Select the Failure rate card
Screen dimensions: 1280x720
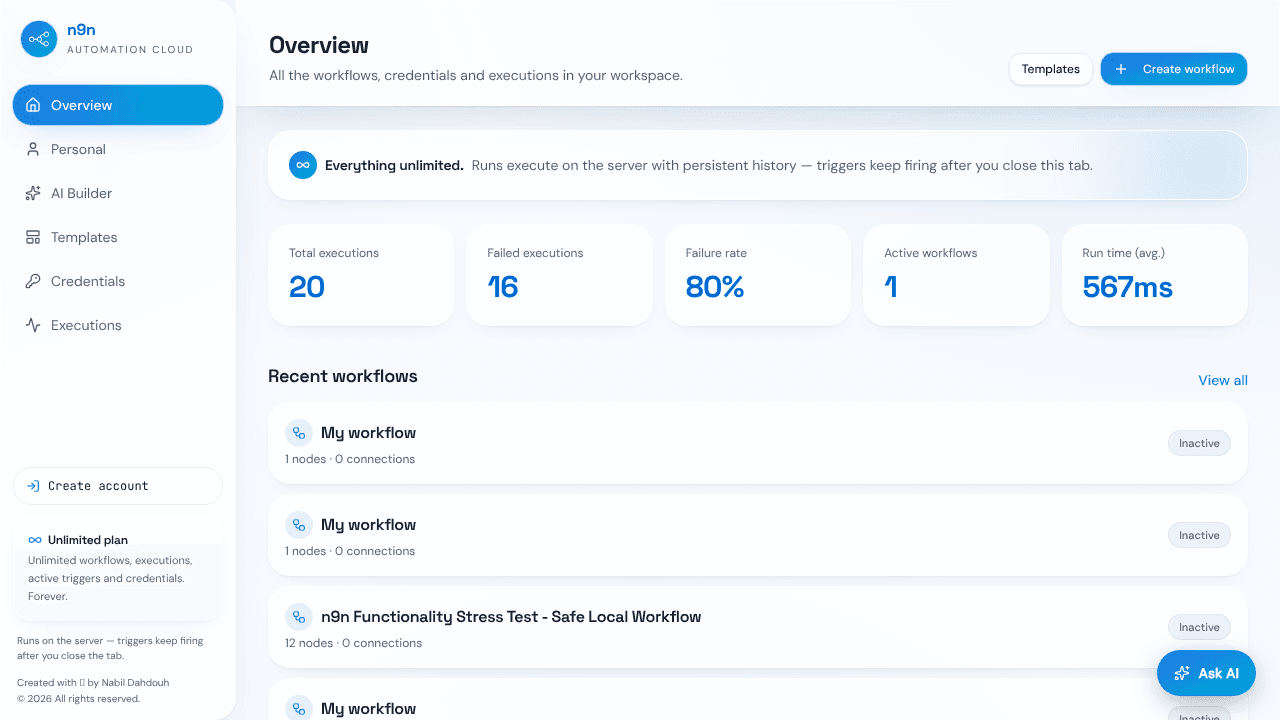point(758,275)
